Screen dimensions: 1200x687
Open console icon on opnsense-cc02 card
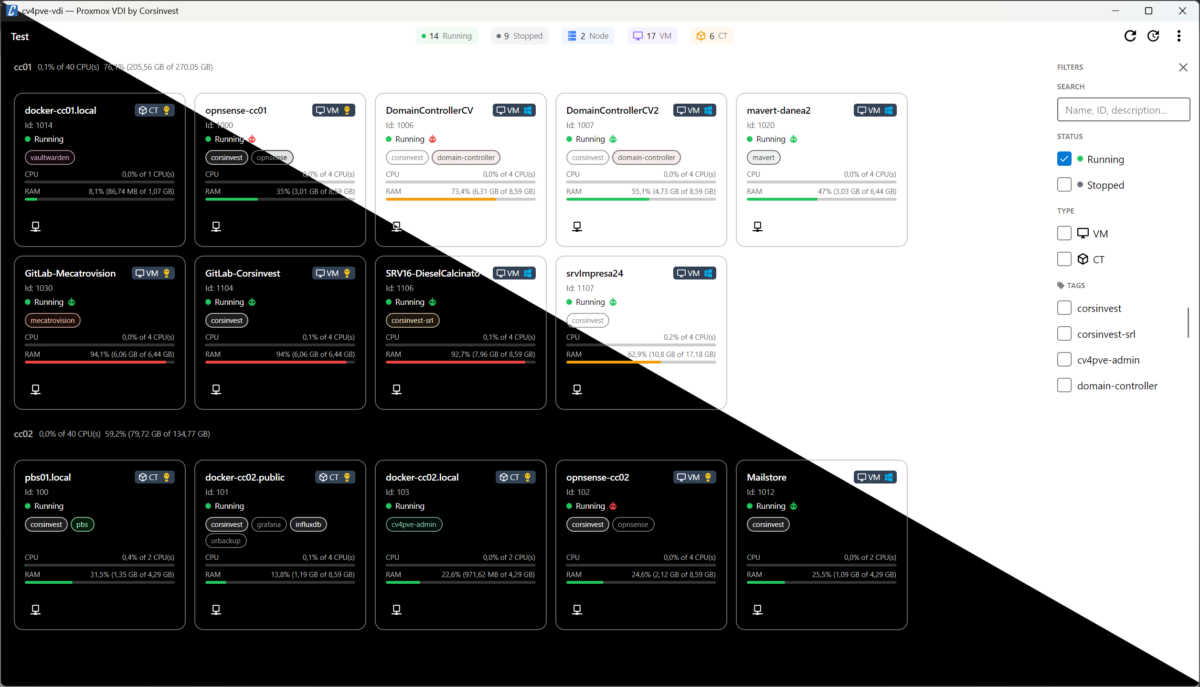[577, 609]
